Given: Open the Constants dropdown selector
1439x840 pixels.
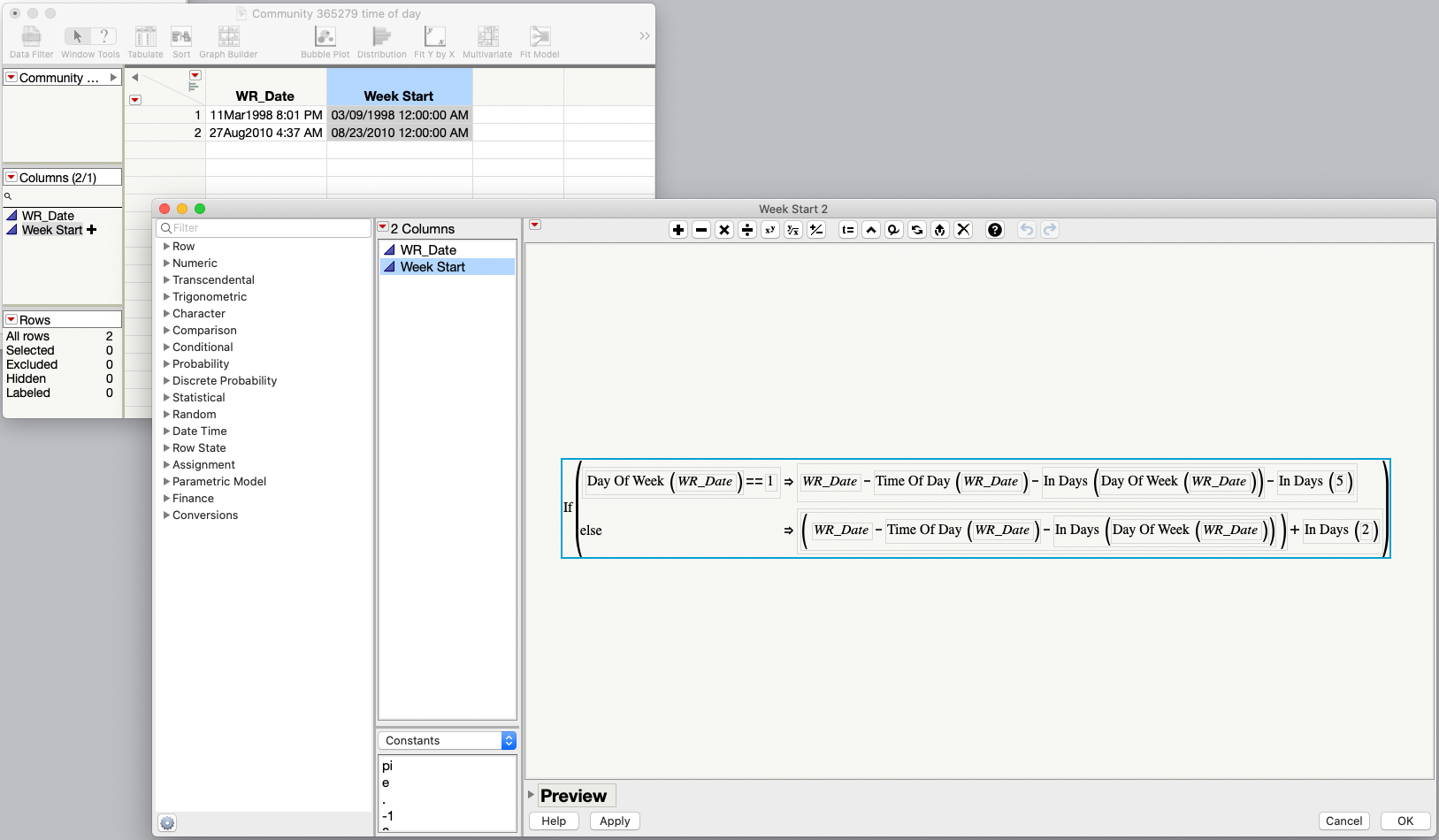Looking at the screenshot, I should [x=447, y=740].
